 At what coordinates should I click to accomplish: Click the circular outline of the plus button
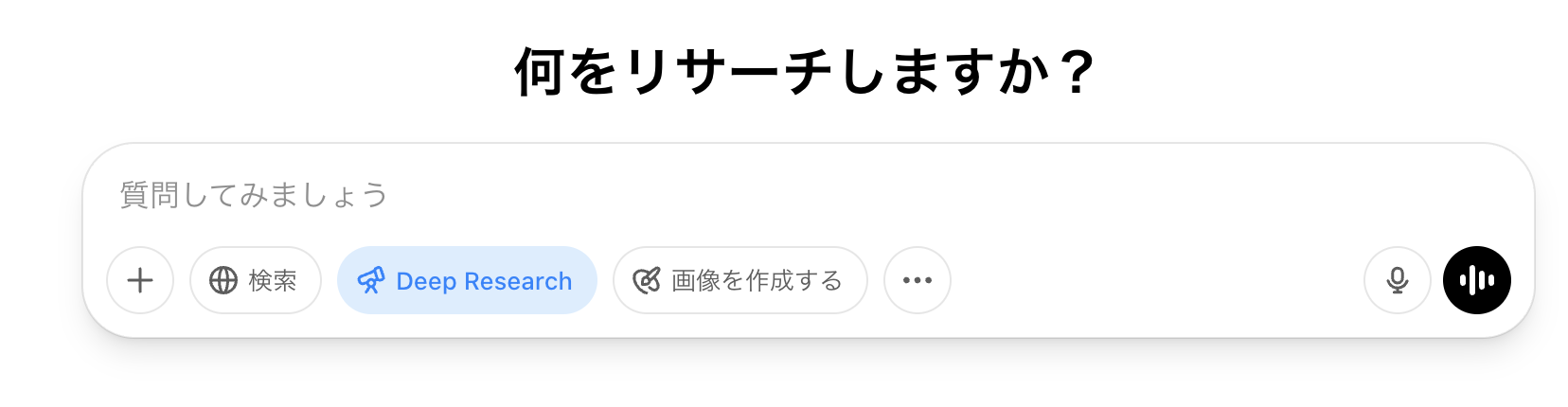140,280
